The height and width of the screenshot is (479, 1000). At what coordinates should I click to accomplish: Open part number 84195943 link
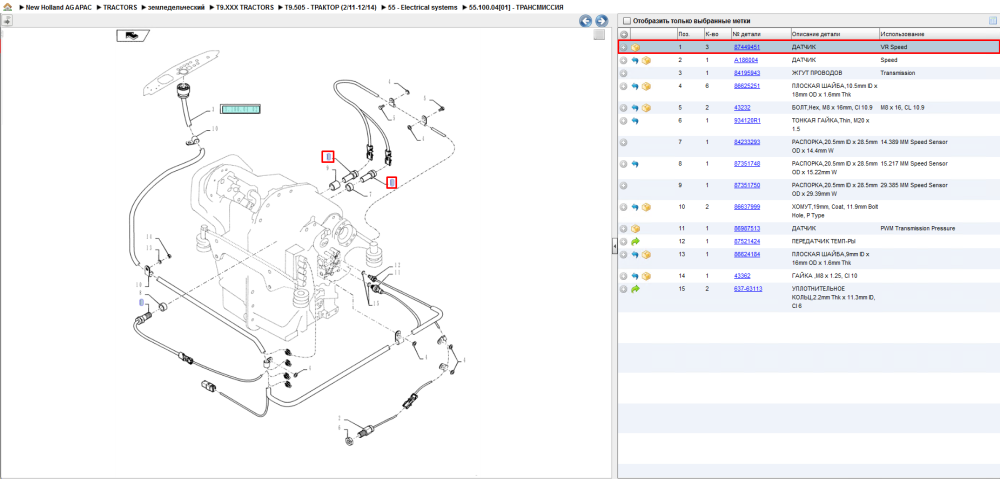tap(746, 73)
